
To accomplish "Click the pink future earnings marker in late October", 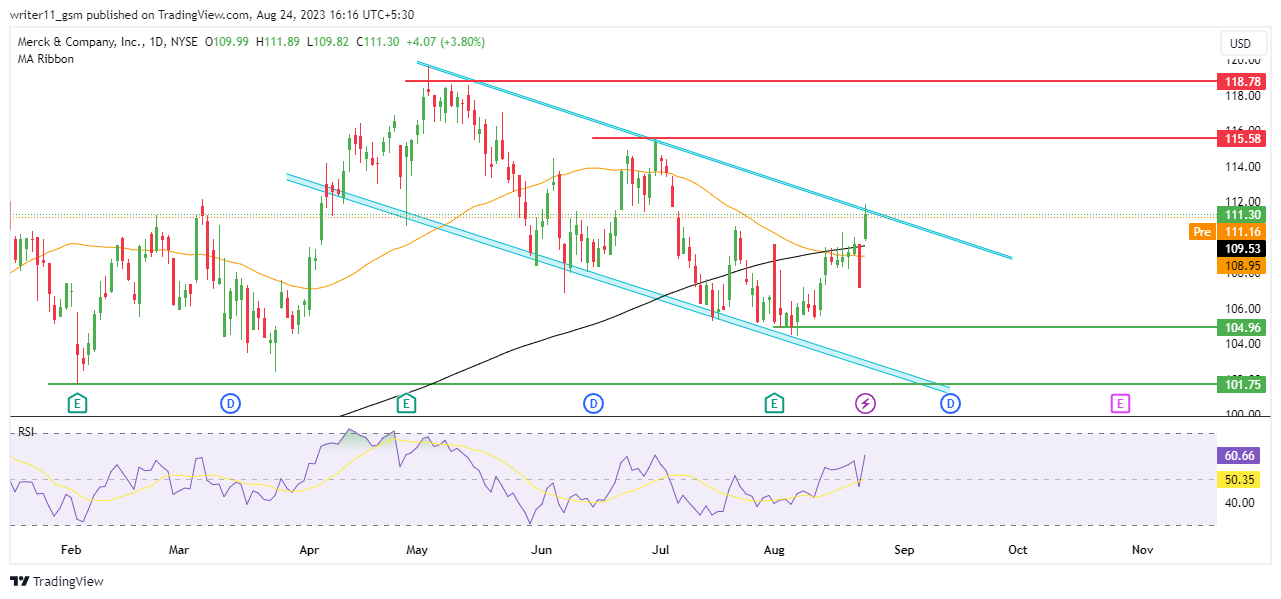I will pos(1120,404).
